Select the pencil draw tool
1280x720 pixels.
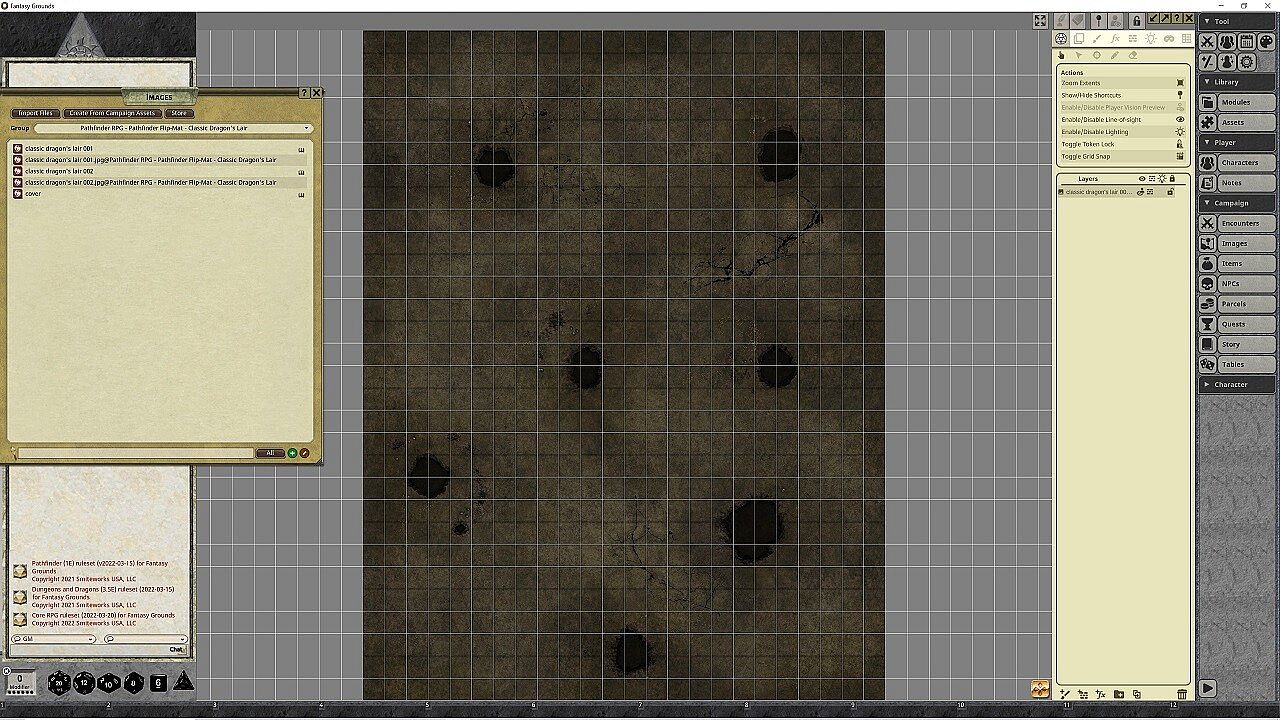pyautogui.click(x=1115, y=56)
